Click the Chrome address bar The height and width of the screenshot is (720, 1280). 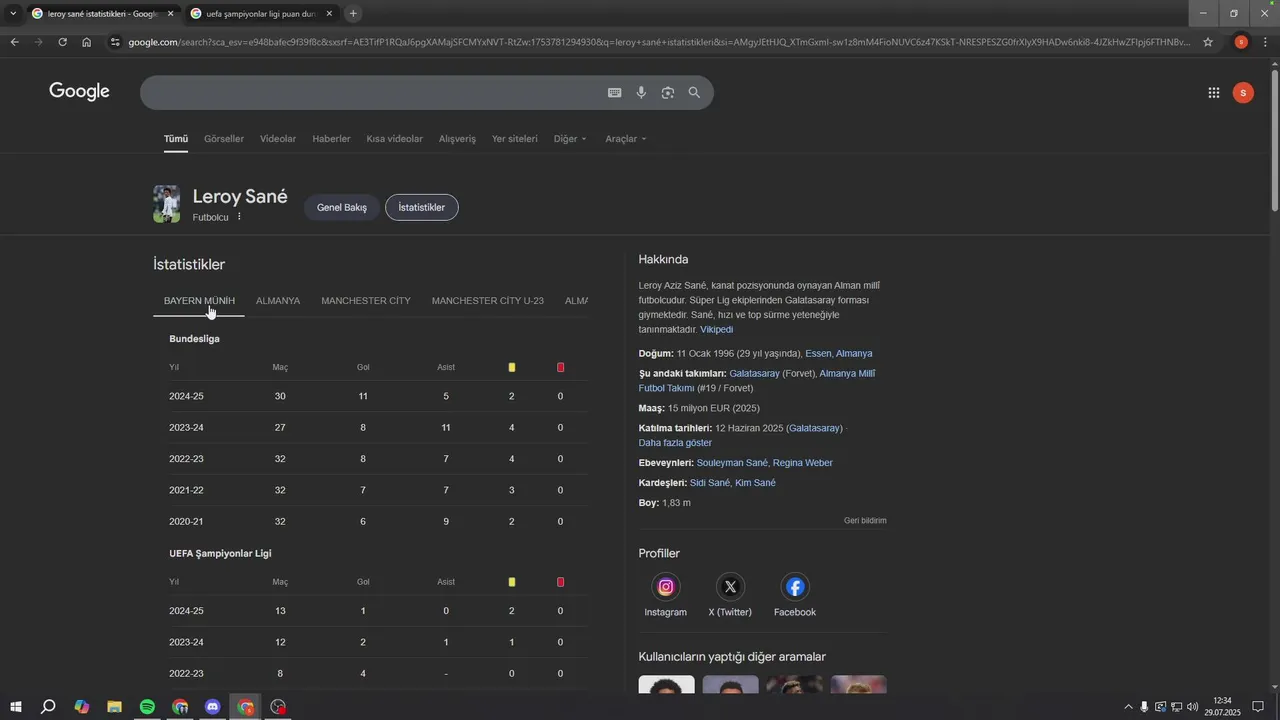pos(658,42)
